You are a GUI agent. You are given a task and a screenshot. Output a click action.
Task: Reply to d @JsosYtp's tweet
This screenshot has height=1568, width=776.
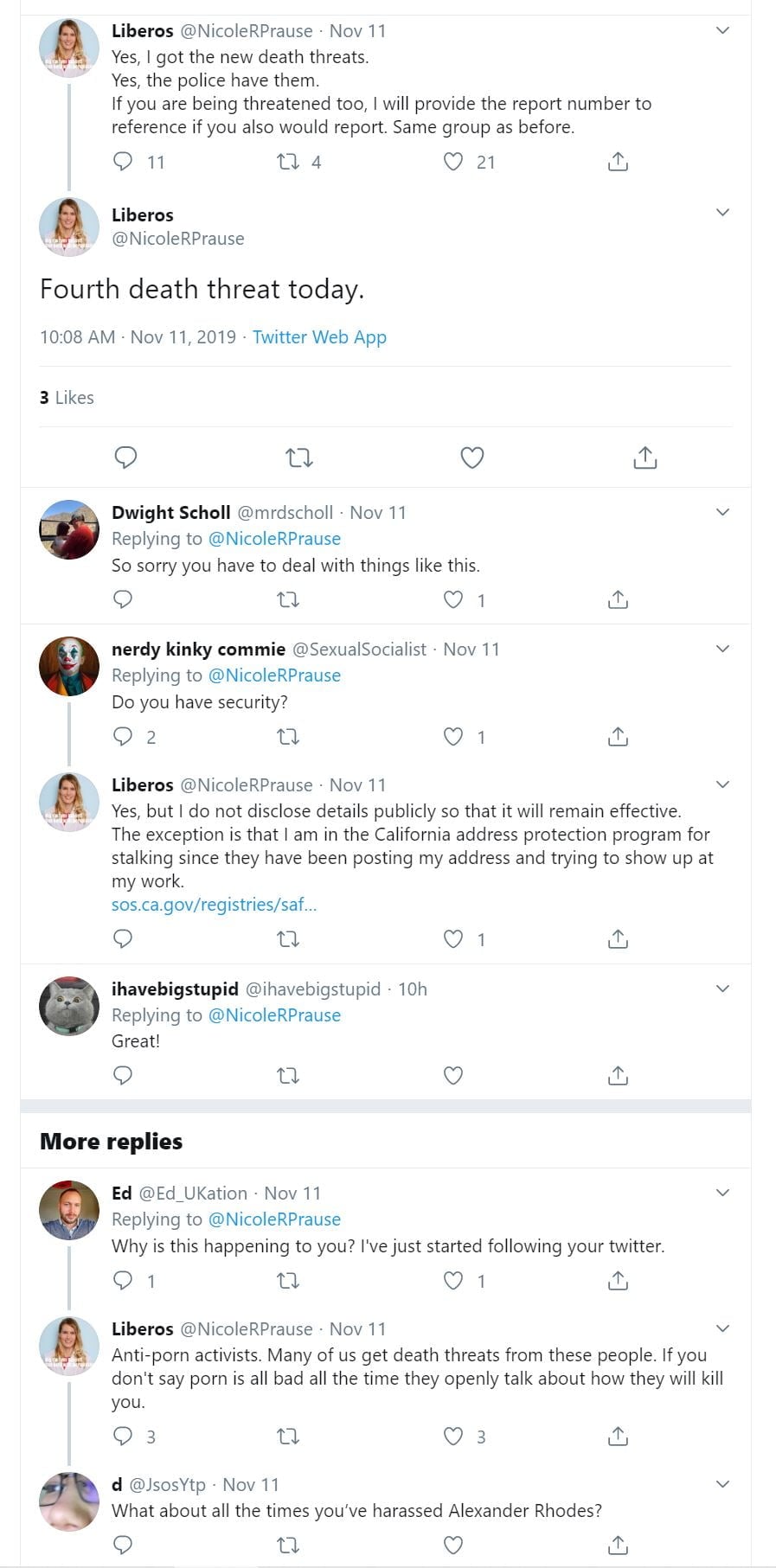(123, 1545)
